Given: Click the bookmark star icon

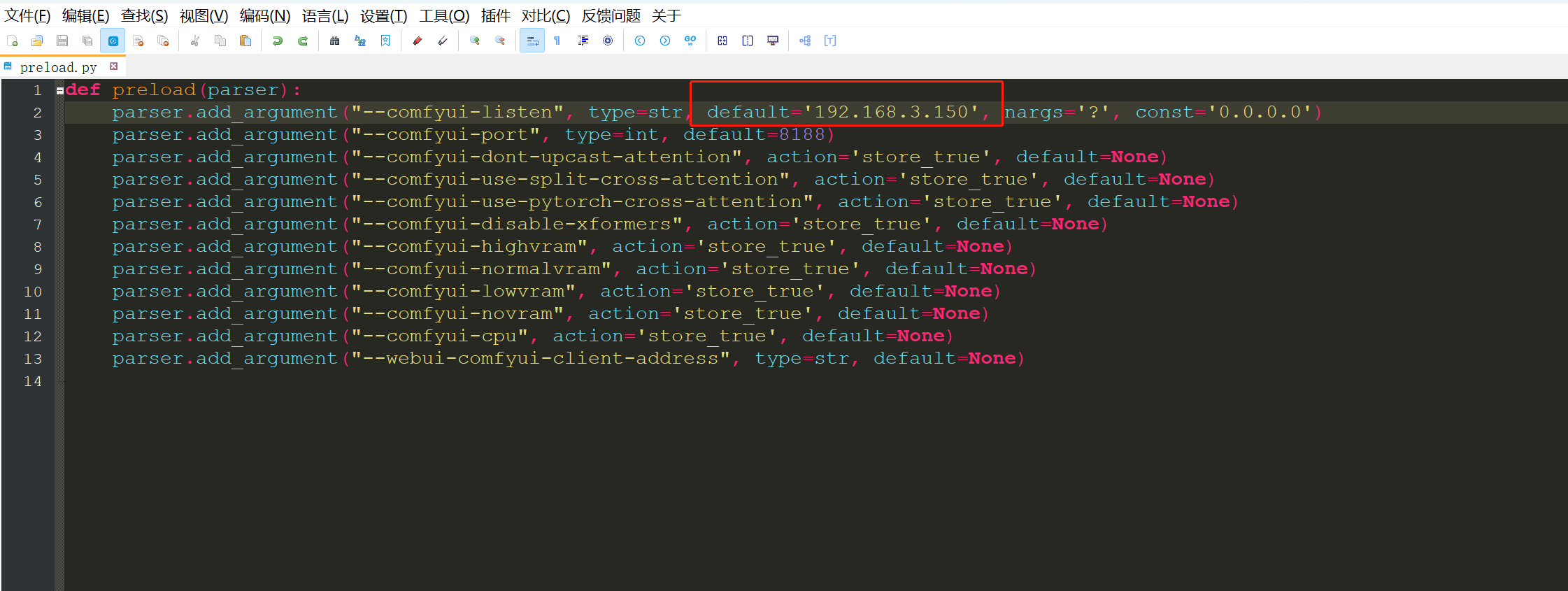Looking at the screenshot, I should pyautogui.click(x=385, y=41).
